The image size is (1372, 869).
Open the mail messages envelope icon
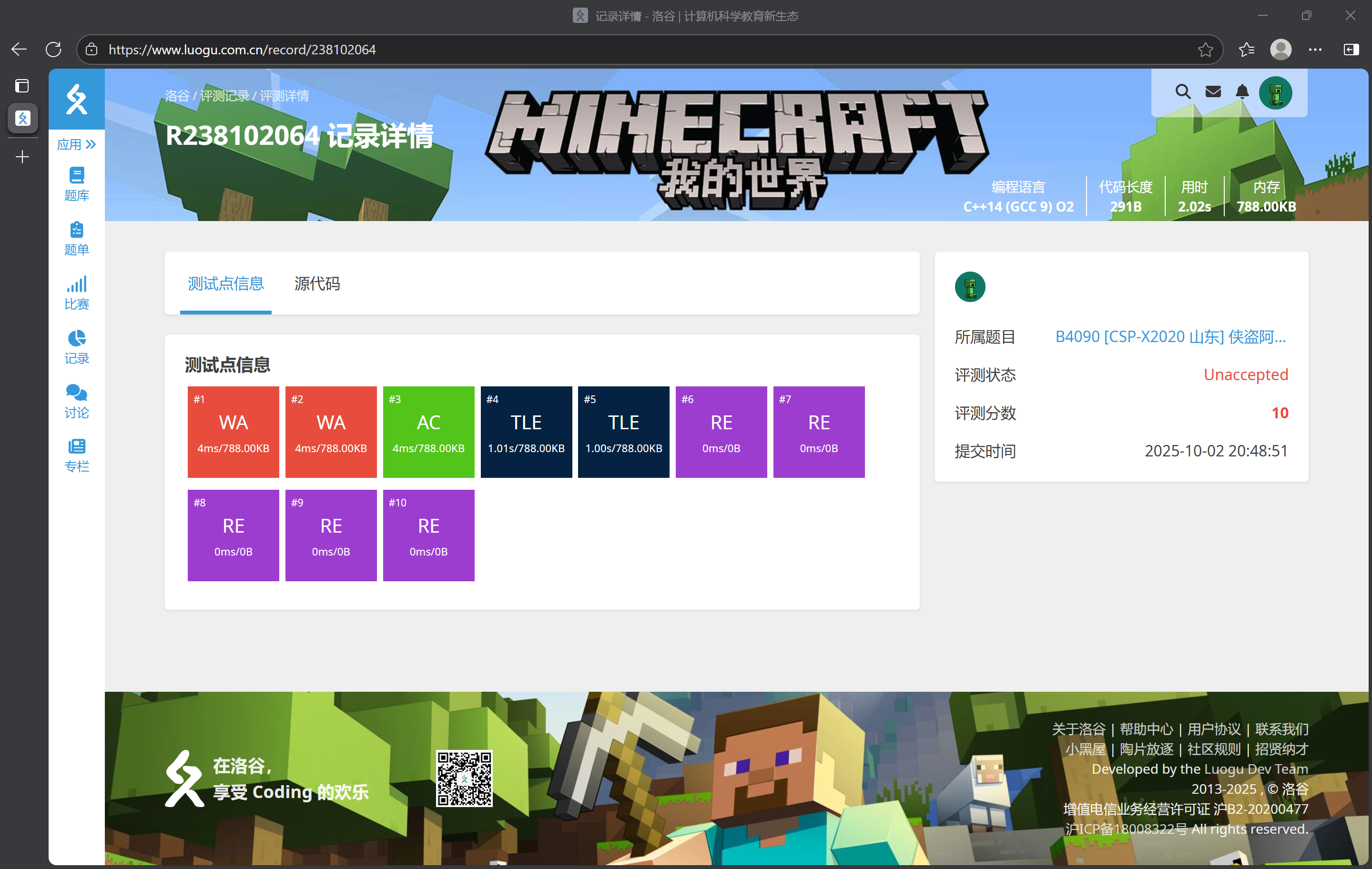point(1213,91)
